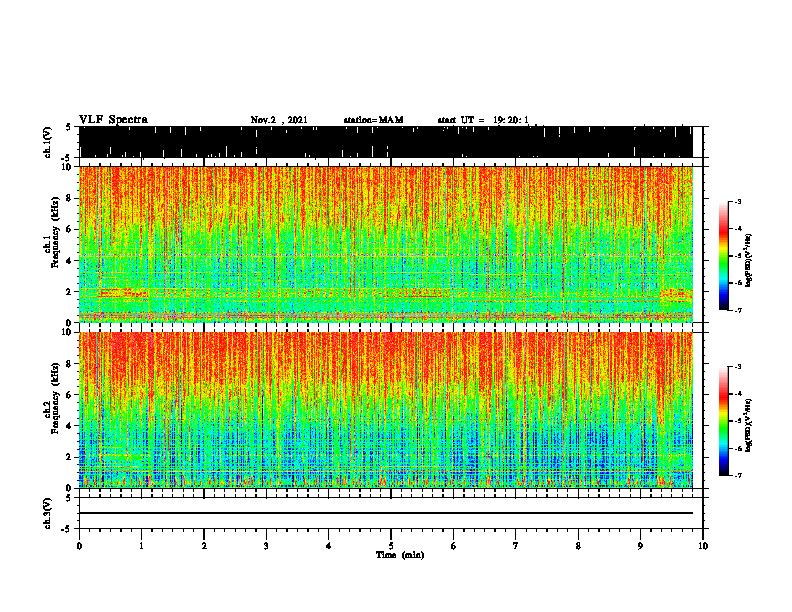Screen dimensions: 792x612
Task: Click the time axis tick label "5"
Action: click(x=391, y=546)
